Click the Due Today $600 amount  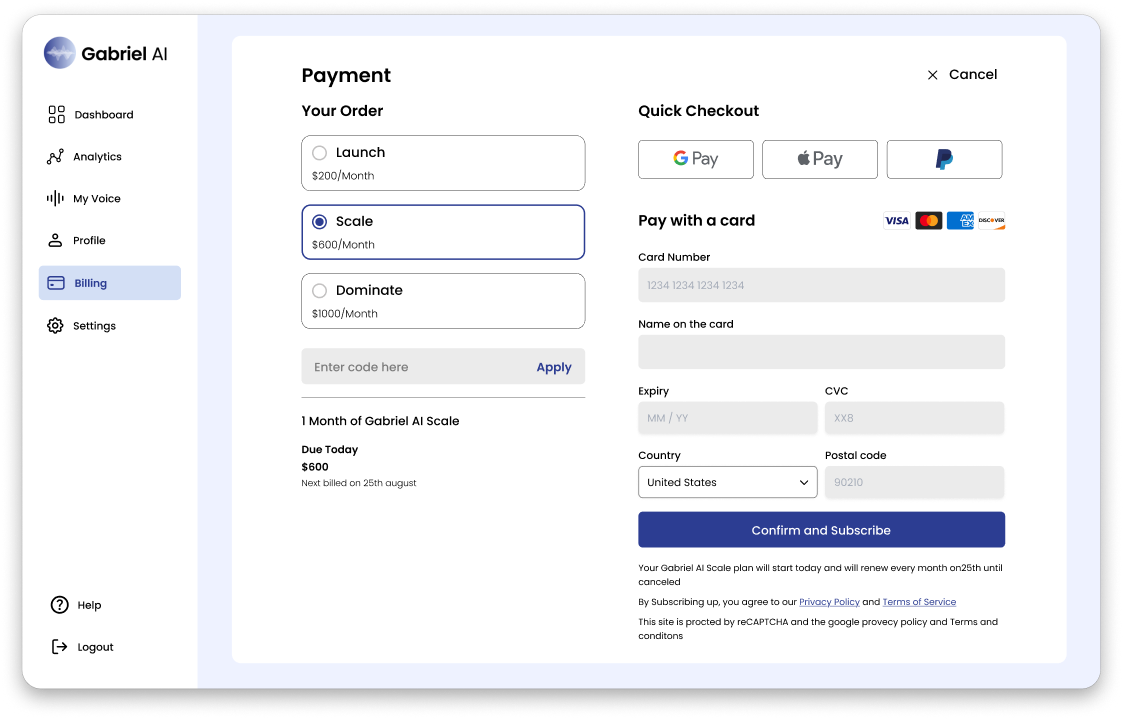pos(315,467)
